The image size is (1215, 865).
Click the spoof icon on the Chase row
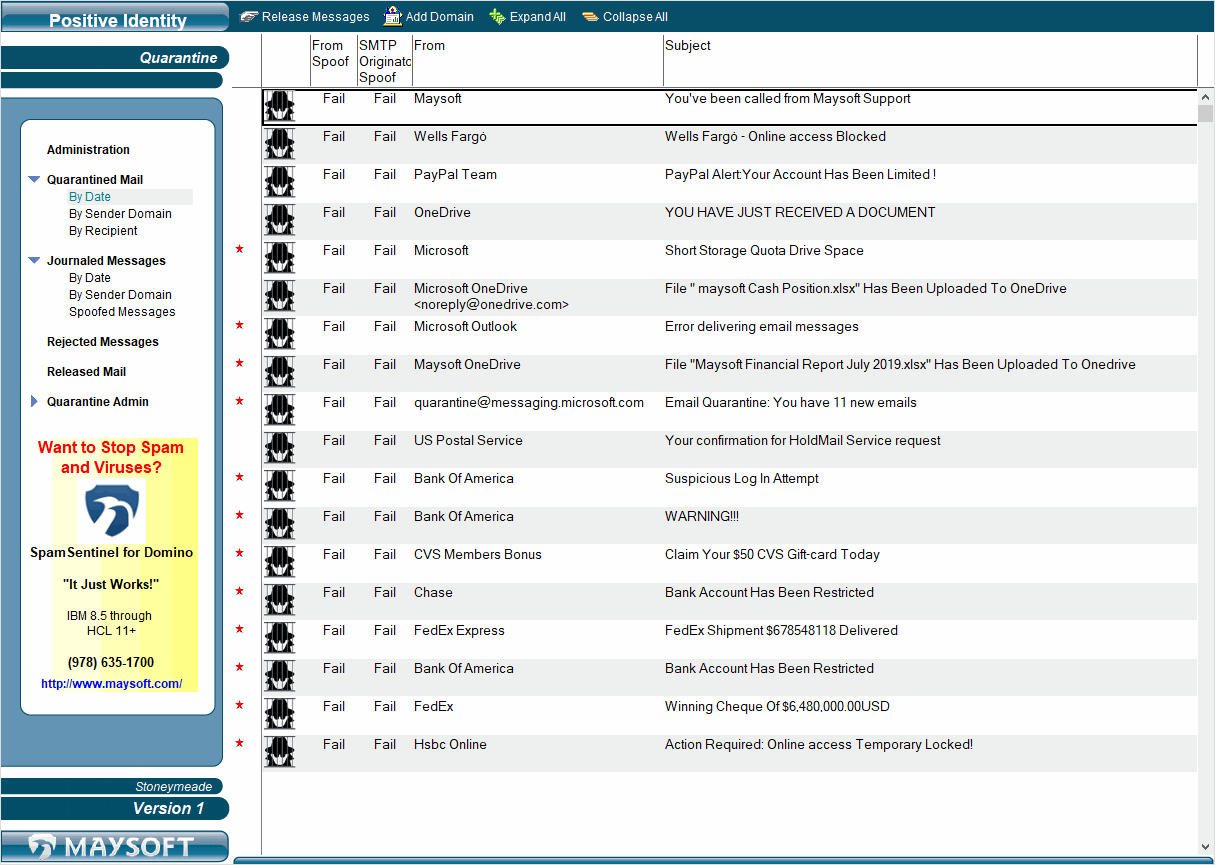[280, 601]
